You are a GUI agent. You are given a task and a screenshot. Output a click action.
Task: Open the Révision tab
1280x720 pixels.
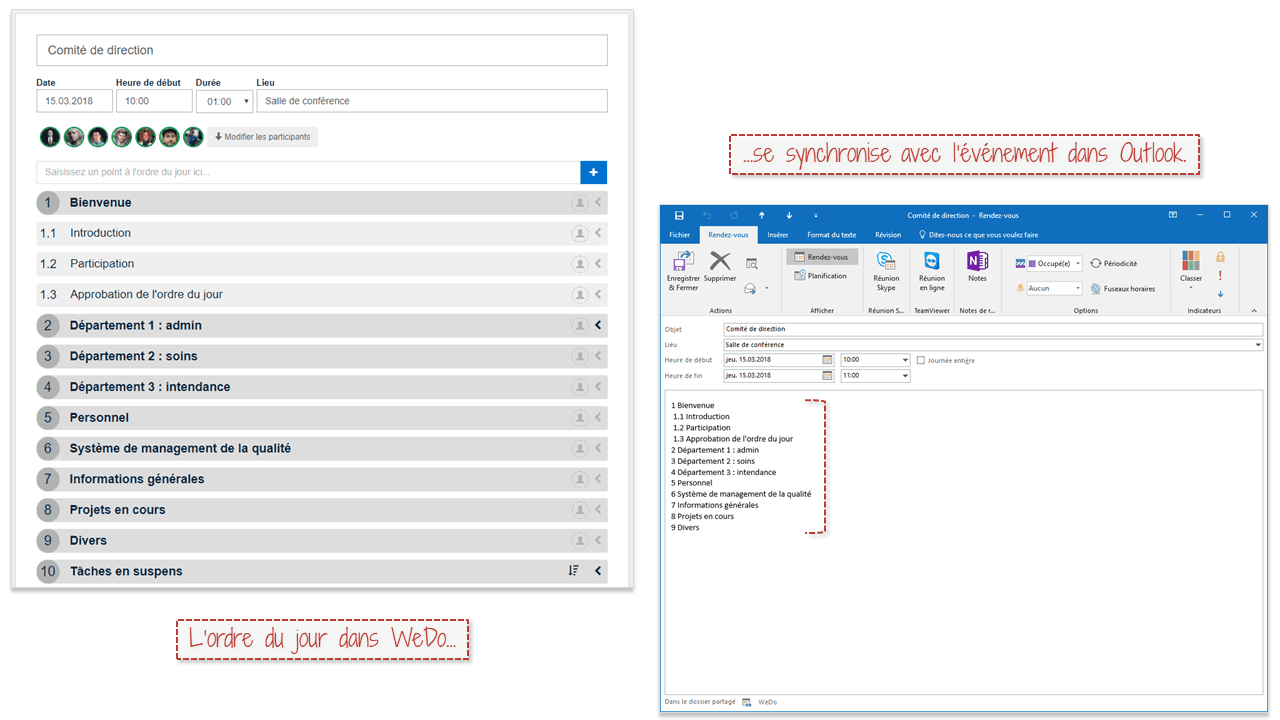(888, 235)
